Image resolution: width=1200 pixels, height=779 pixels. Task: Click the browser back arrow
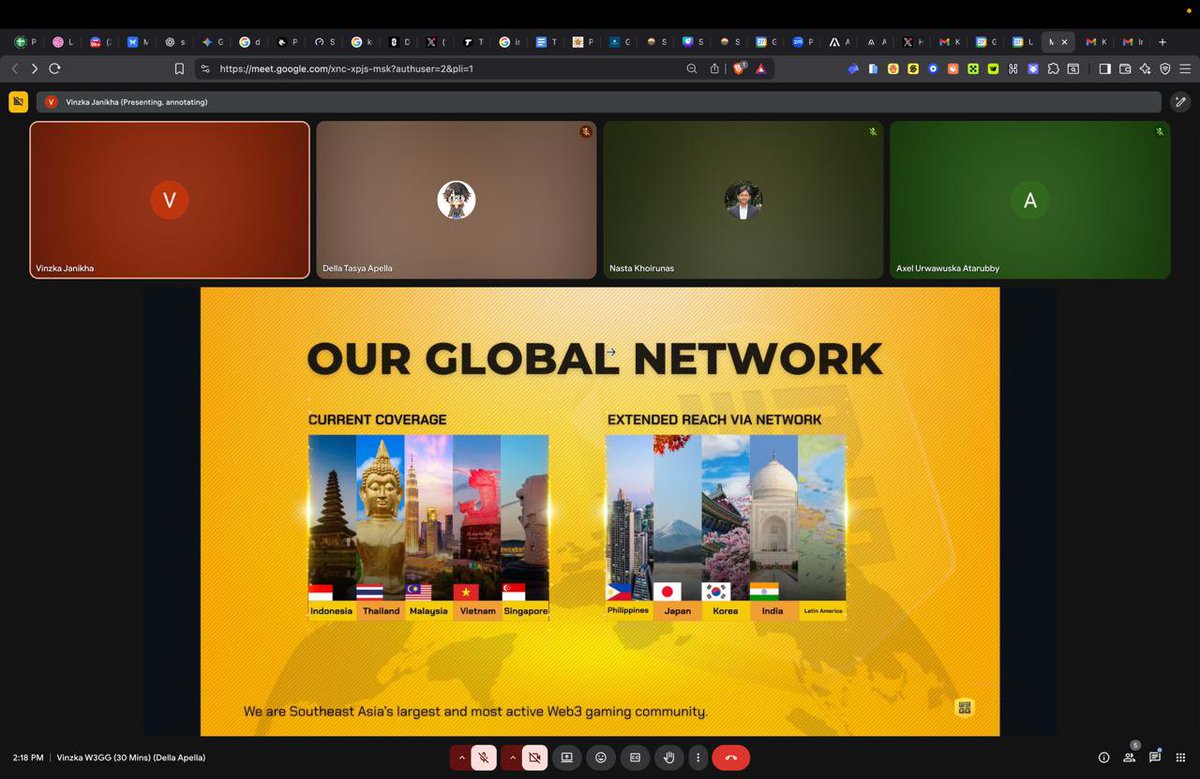pyautogui.click(x=14, y=68)
